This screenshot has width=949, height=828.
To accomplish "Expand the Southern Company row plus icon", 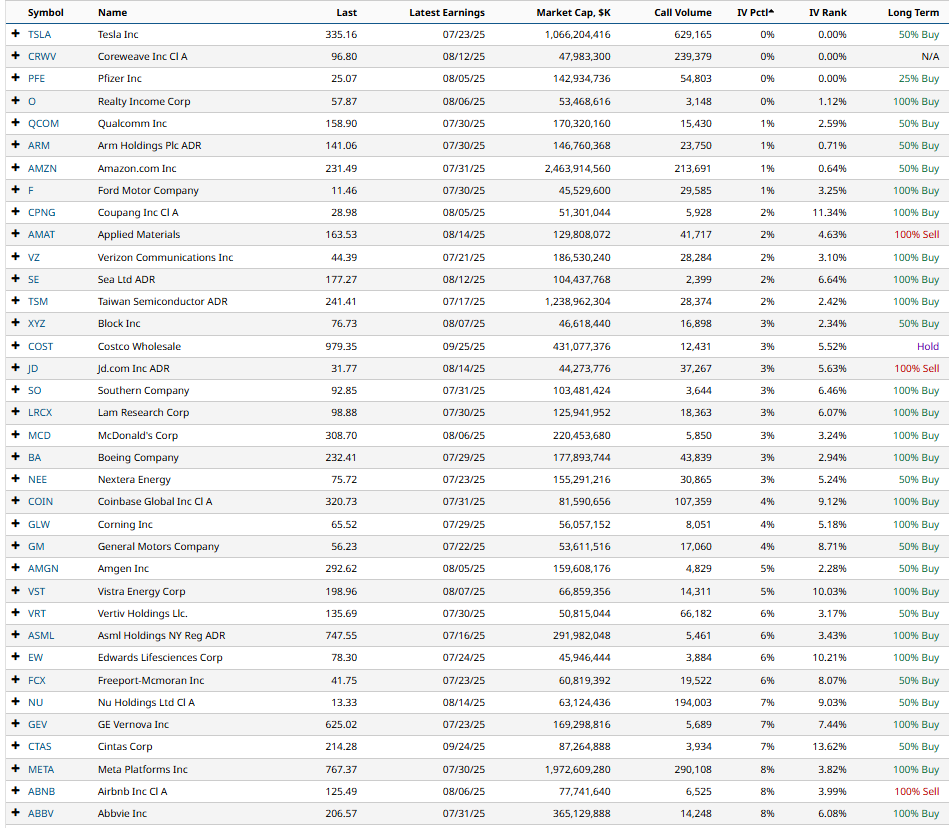I will click(16, 390).
